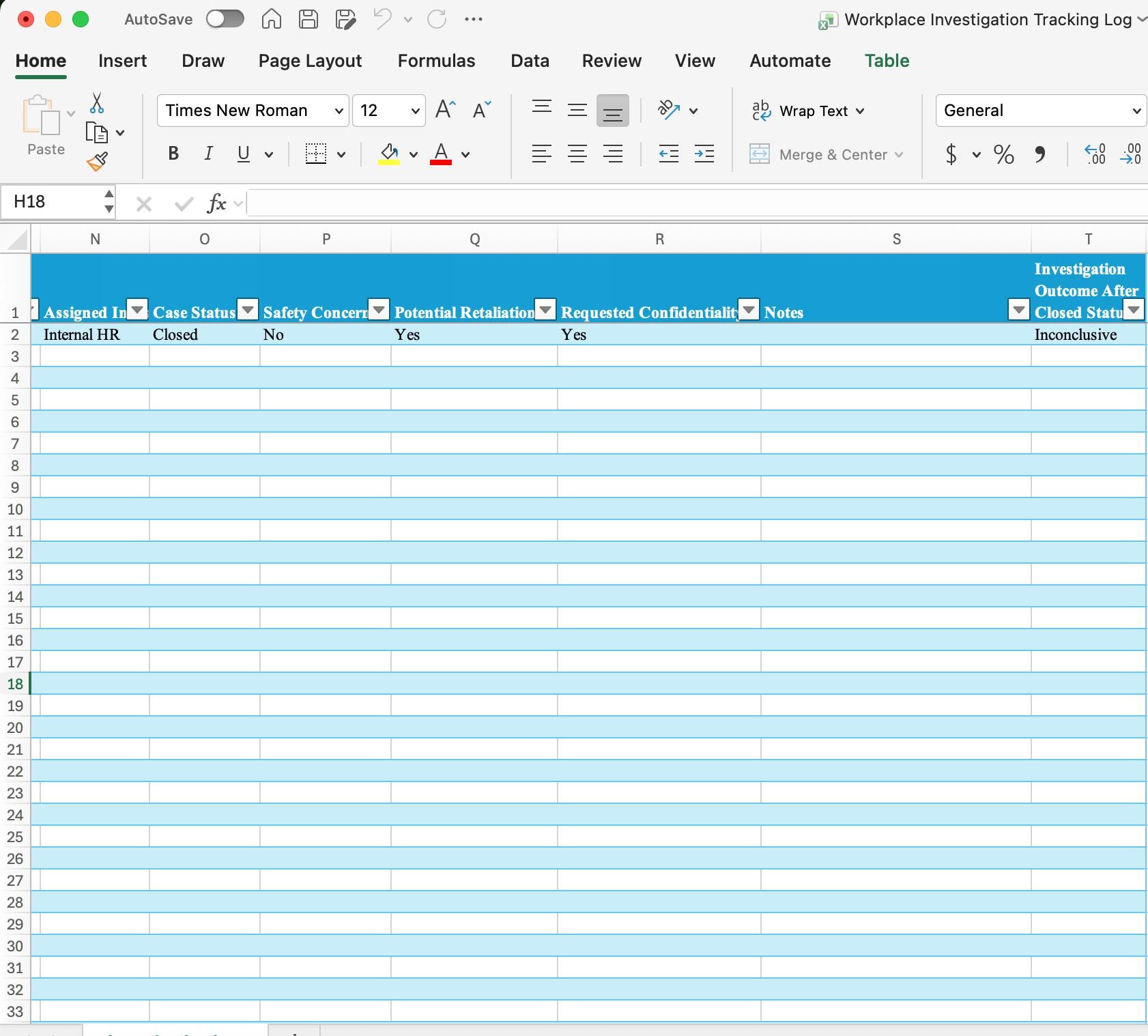The height and width of the screenshot is (1036, 1148).
Task: Decrease font size with the small A icon
Action: (x=481, y=110)
